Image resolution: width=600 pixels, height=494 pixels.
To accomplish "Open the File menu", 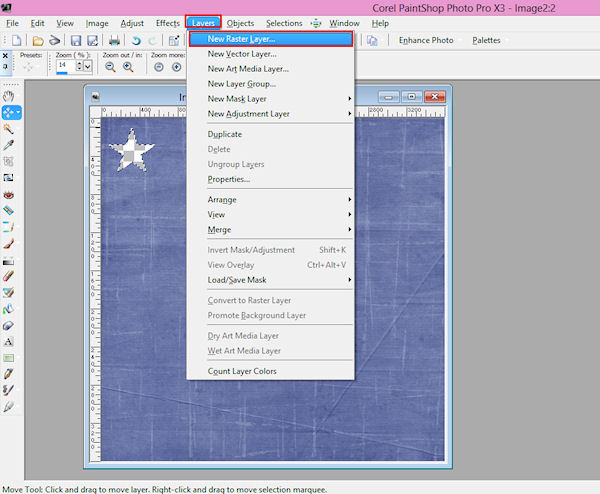I will tap(12, 23).
